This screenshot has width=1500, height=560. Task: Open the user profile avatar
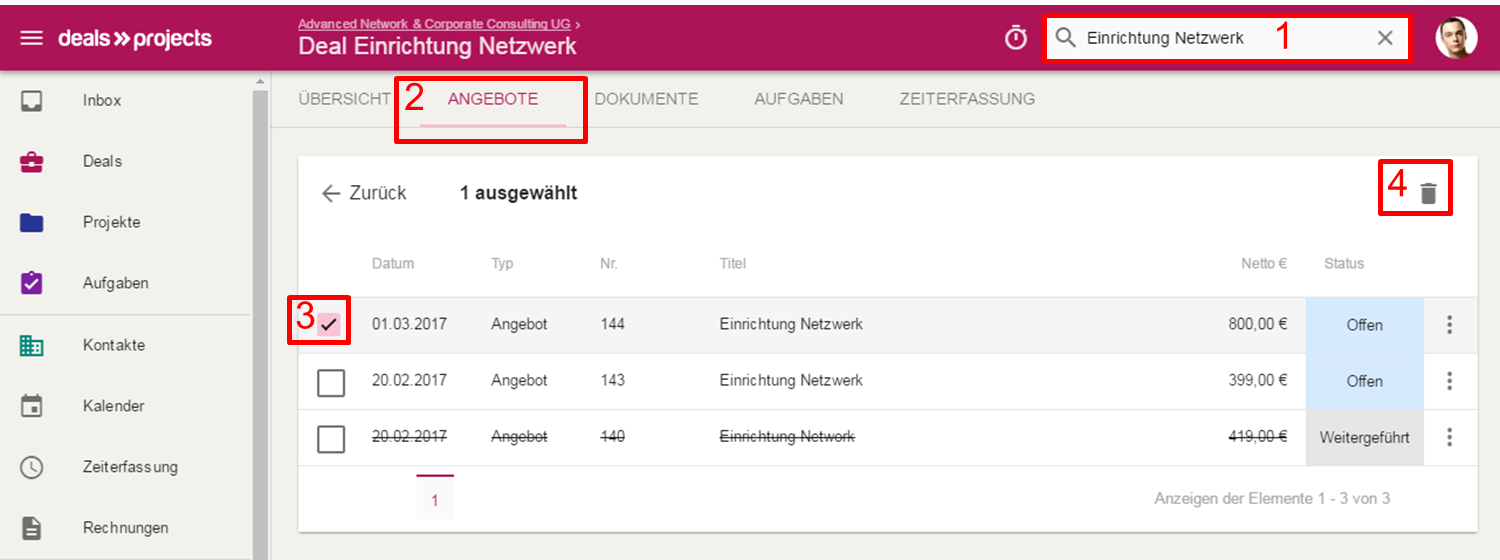click(x=1456, y=38)
